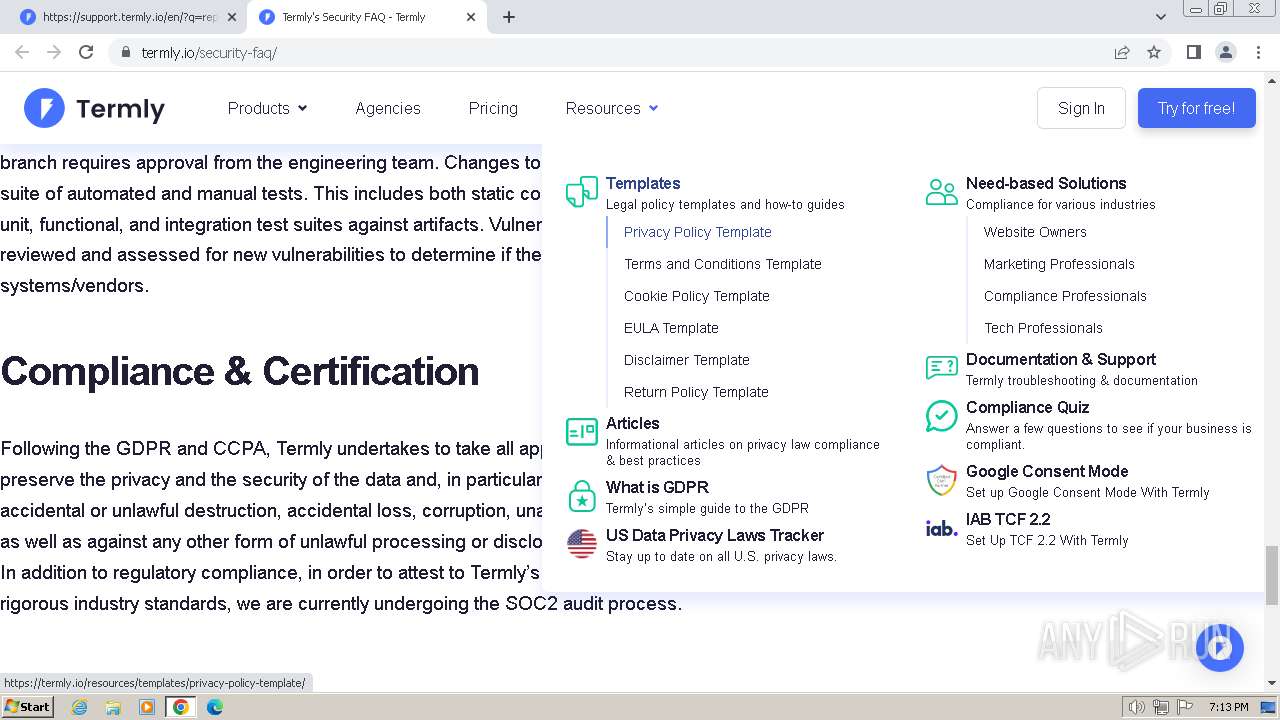Click the clock showing 7:13 PM
The height and width of the screenshot is (720, 1280).
point(1228,707)
